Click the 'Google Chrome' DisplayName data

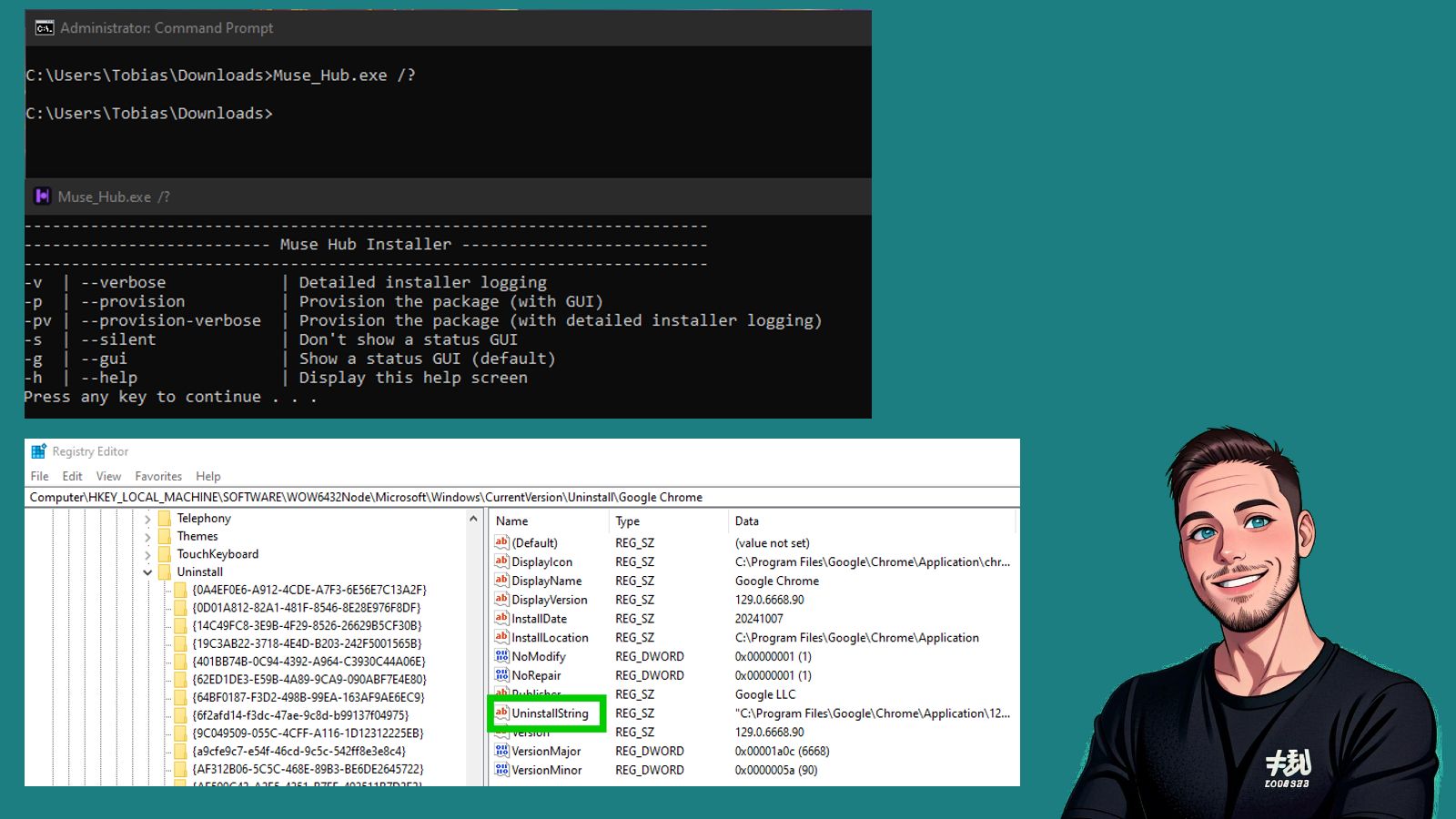click(x=777, y=581)
